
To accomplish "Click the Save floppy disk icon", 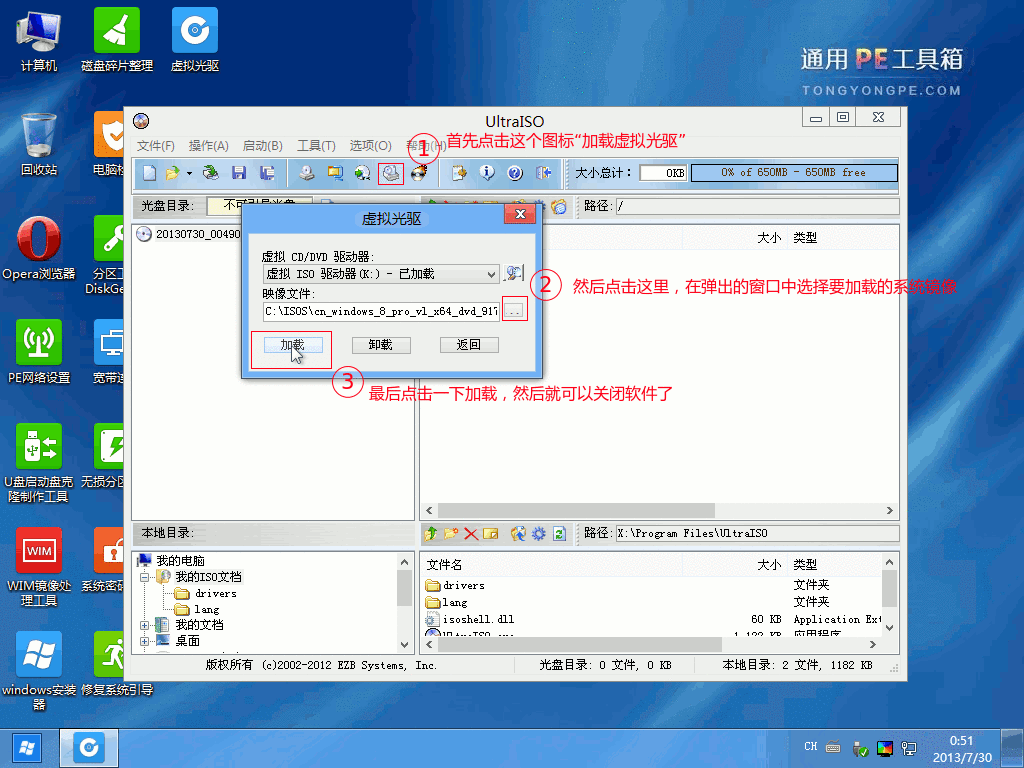I will pos(239,173).
